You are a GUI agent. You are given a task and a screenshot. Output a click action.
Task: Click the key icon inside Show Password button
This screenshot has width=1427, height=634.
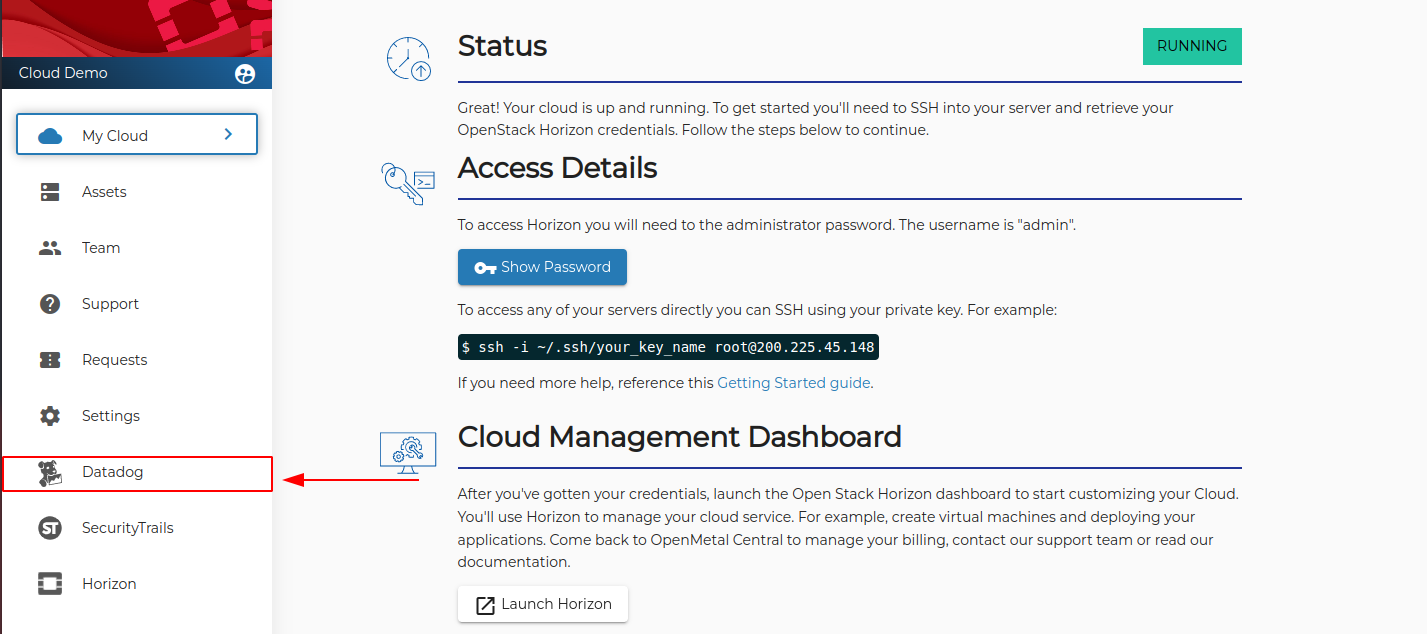(x=486, y=267)
